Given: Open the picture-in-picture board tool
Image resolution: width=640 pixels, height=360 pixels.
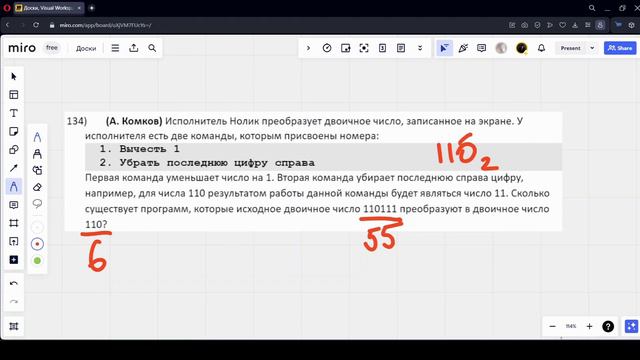Looking at the screenshot, I should tap(345, 48).
